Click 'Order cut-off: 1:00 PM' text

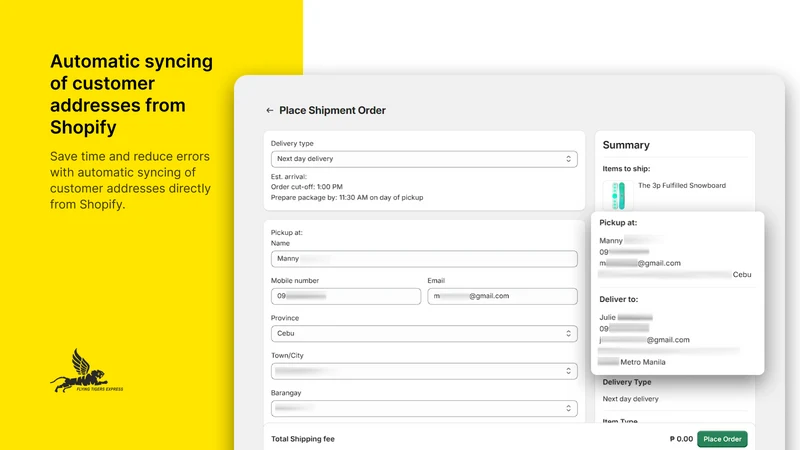click(x=307, y=187)
